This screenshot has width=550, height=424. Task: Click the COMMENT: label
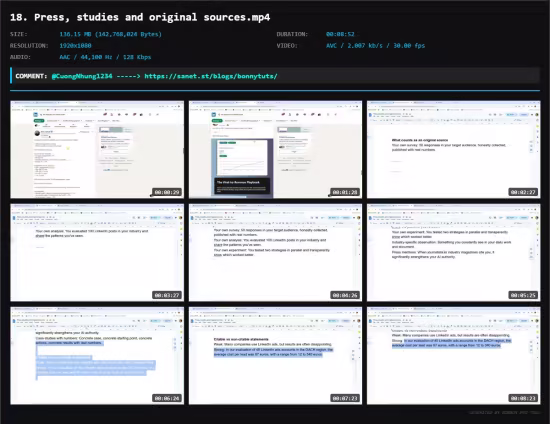[x=31, y=76]
